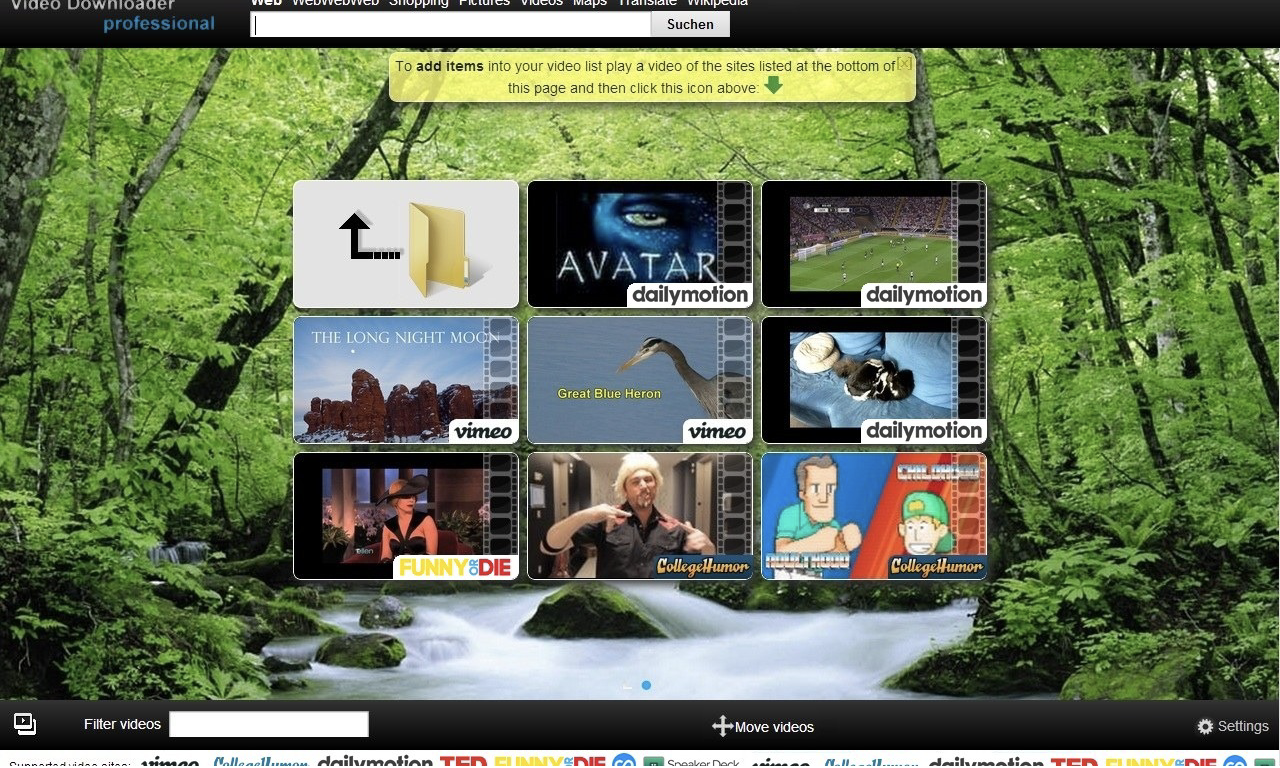The height and width of the screenshot is (768, 1280).
Task: Go to the first page indicator dash
Action: click(x=627, y=686)
